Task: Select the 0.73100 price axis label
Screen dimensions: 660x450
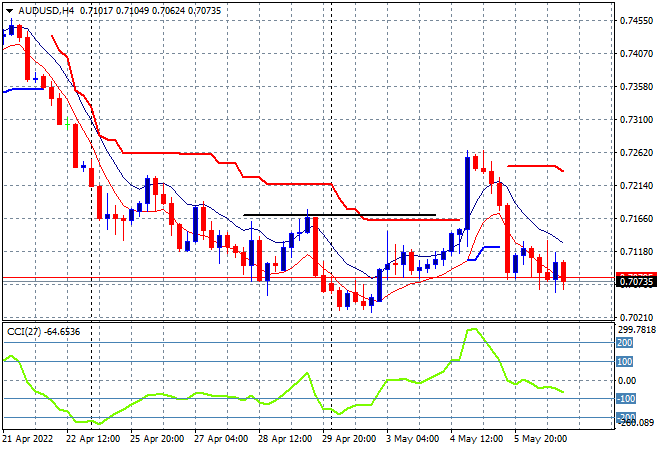Action: pos(636,120)
